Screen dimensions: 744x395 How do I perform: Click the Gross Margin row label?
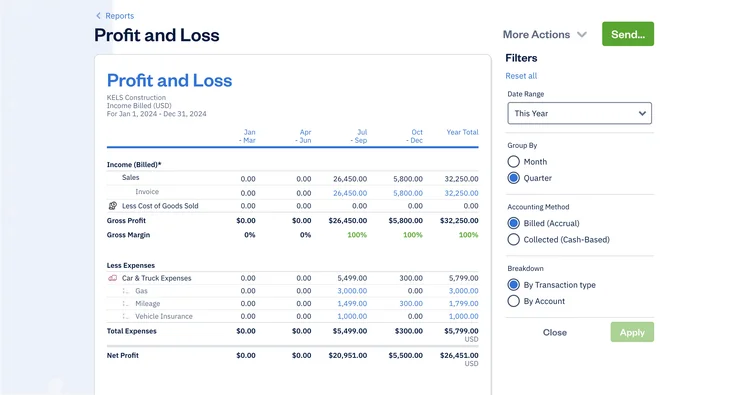tap(128, 235)
